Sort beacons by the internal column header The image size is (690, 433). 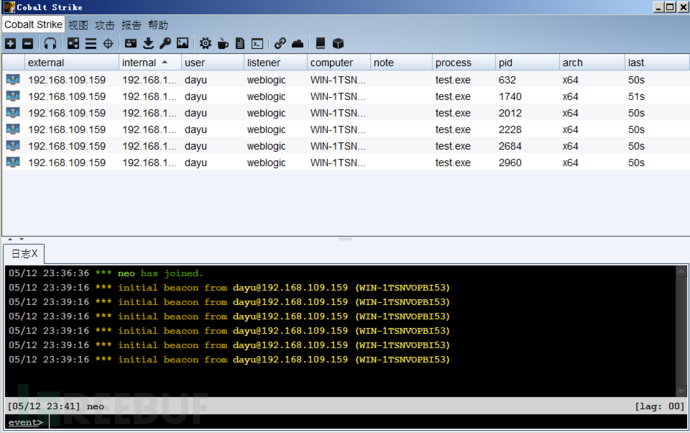click(x=140, y=63)
